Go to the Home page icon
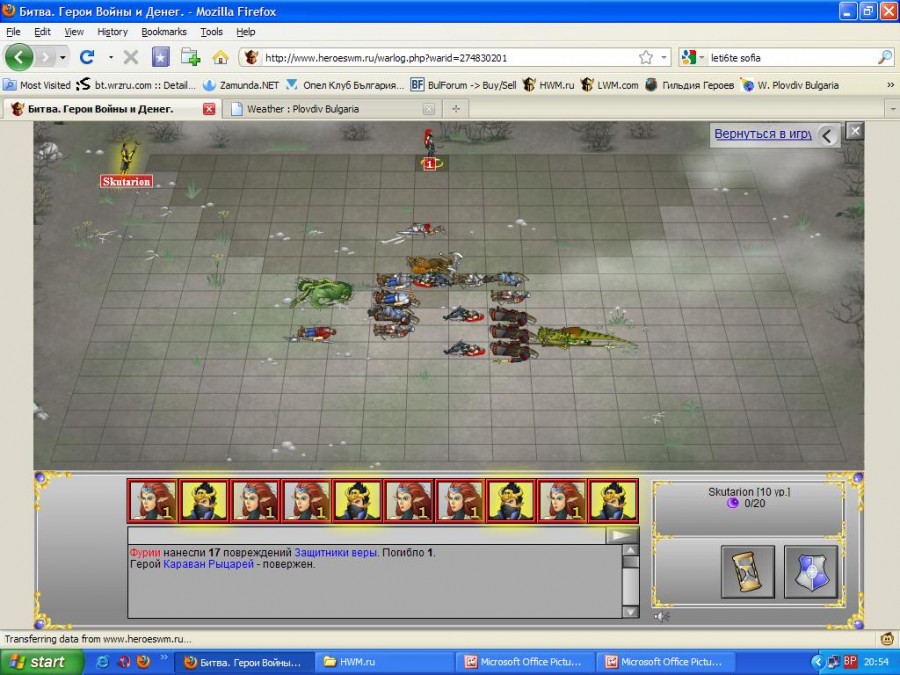The image size is (900, 675). (x=220, y=57)
